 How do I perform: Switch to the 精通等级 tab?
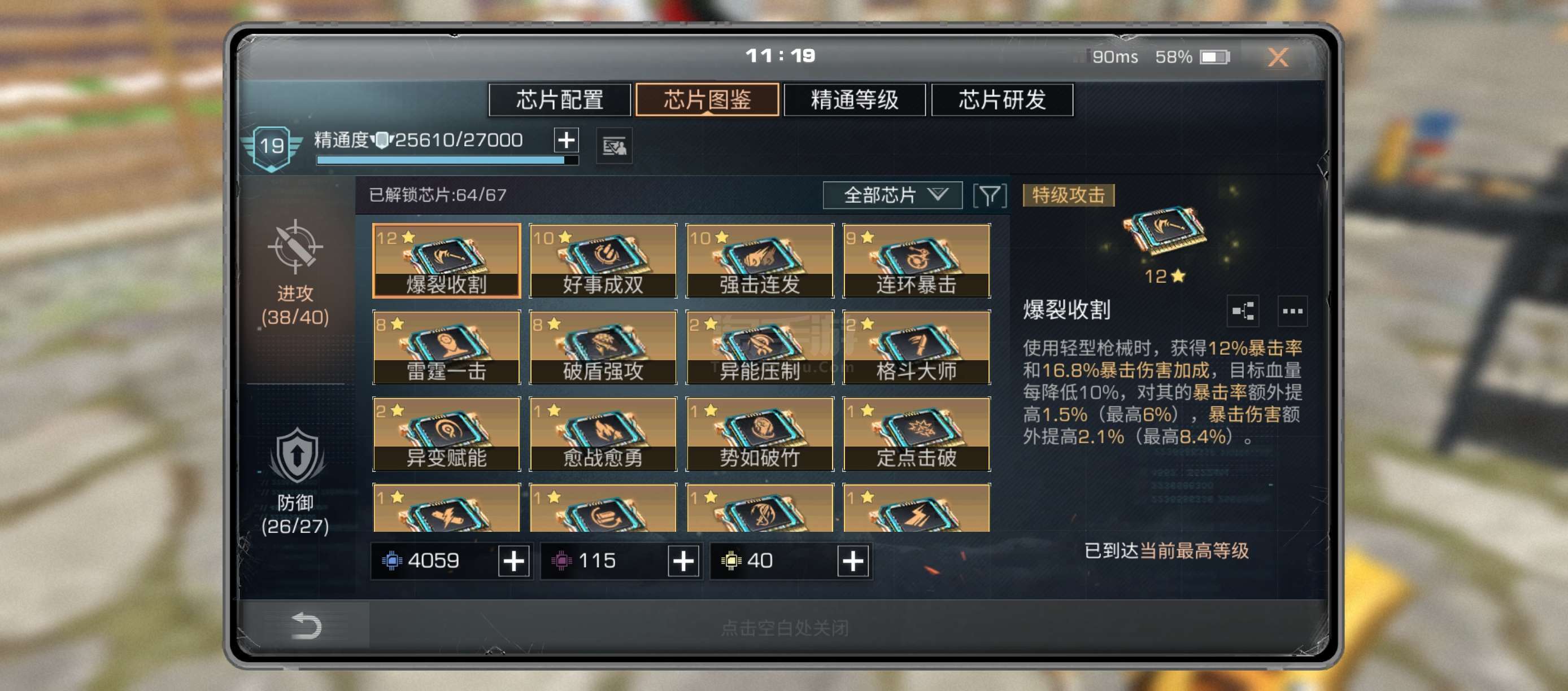coord(855,100)
